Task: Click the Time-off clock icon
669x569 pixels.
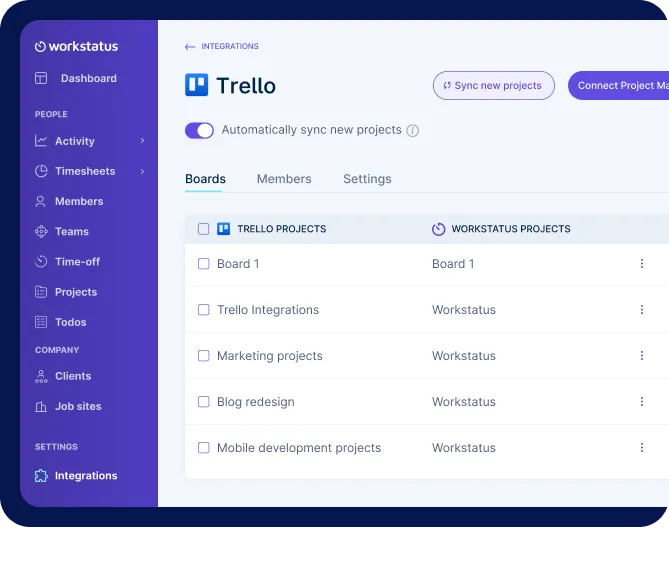Action: pos(41,261)
